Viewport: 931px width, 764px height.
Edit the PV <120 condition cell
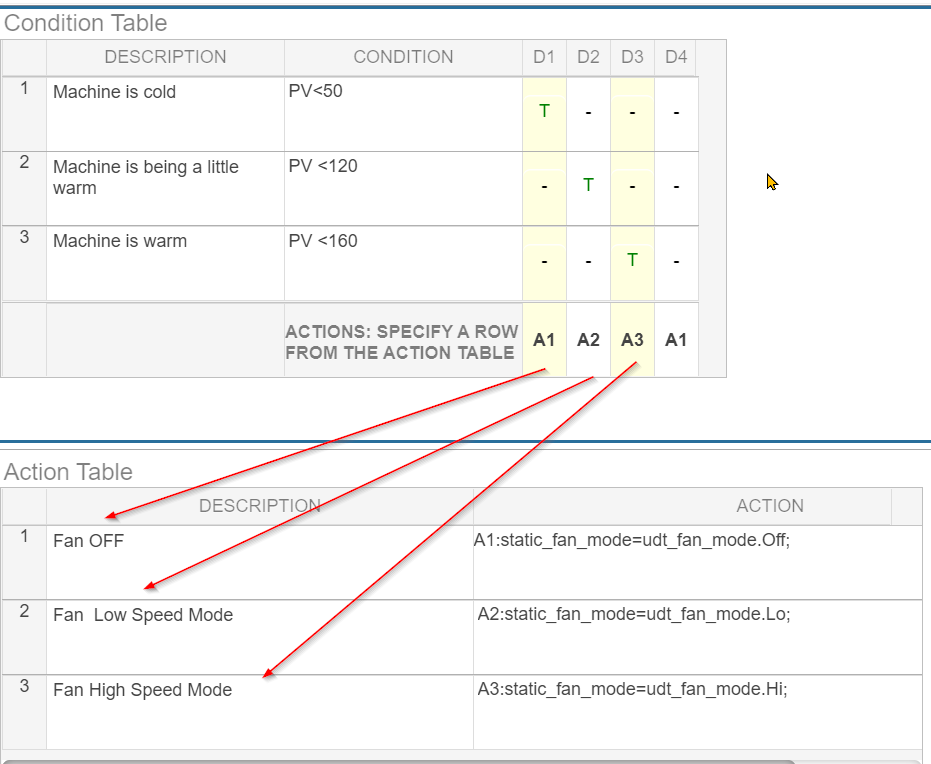pyautogui.click(x=403, y=189)
